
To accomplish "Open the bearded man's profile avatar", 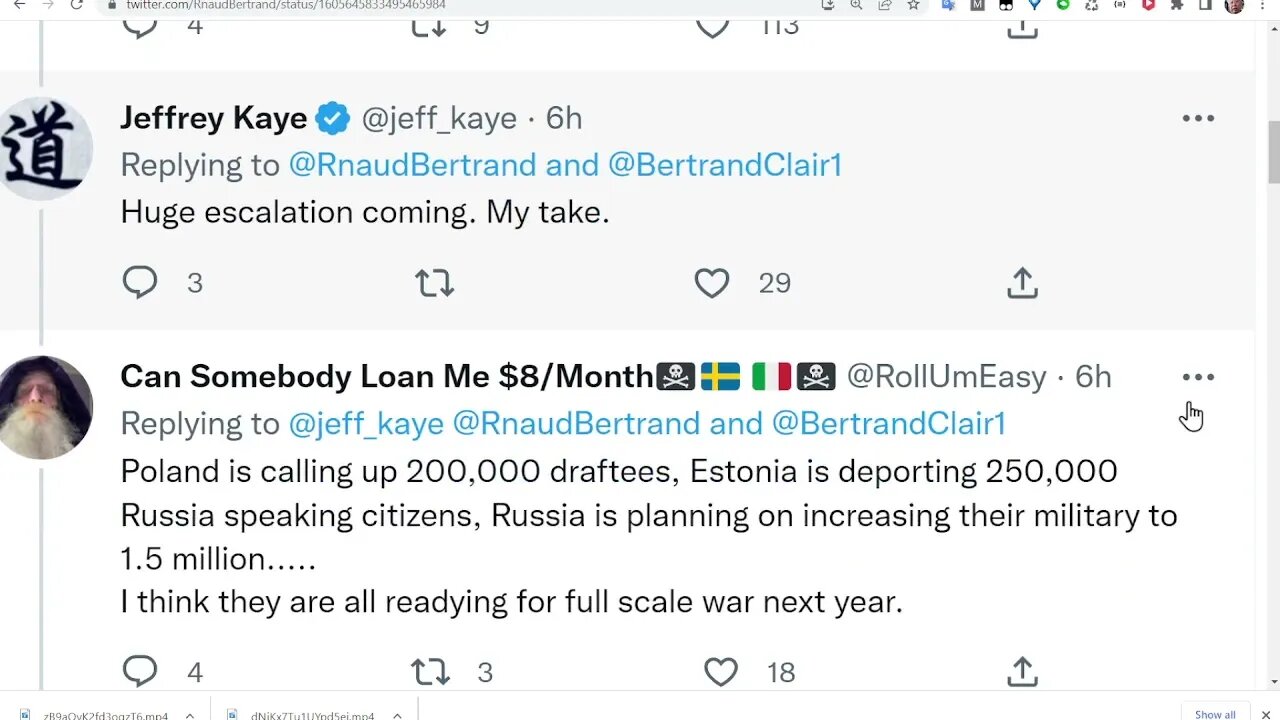I will (45, 407).
